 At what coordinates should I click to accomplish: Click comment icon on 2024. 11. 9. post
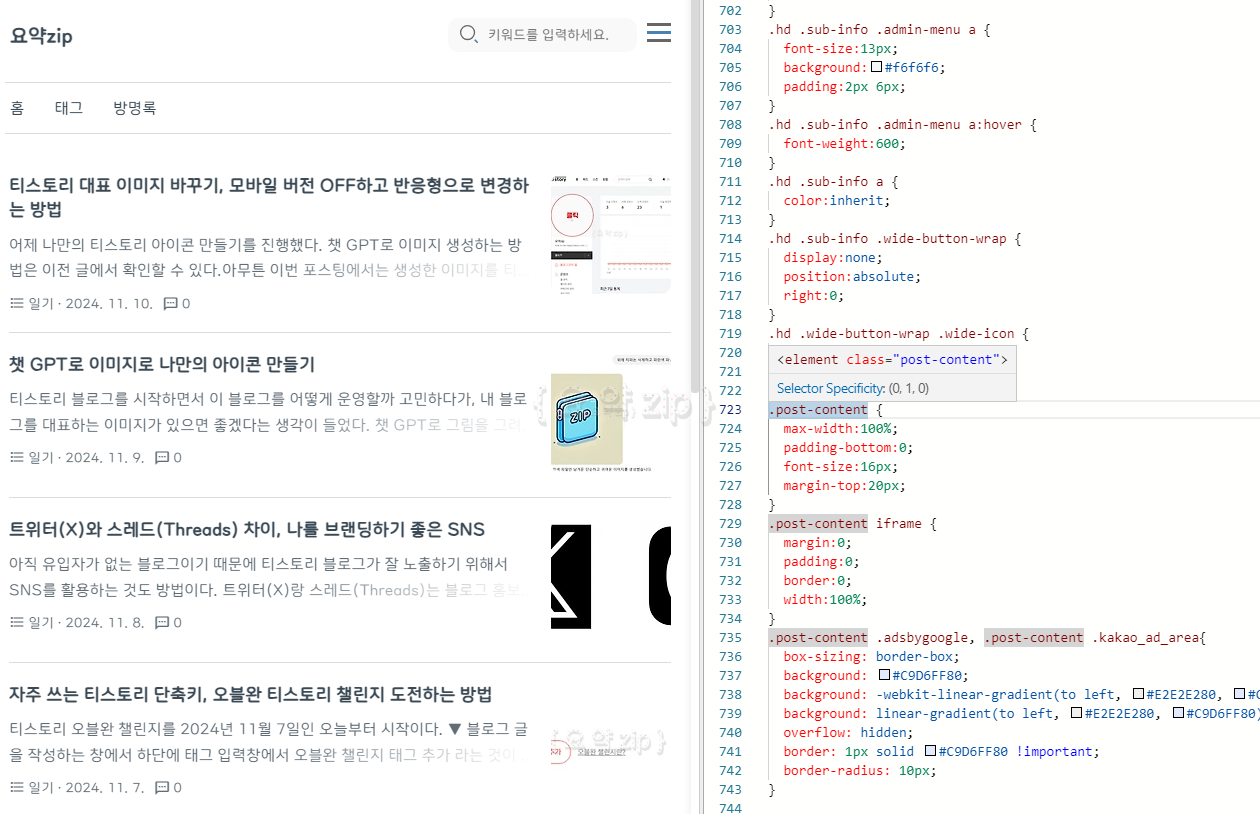pyautogui.click(x=162, y=457)
